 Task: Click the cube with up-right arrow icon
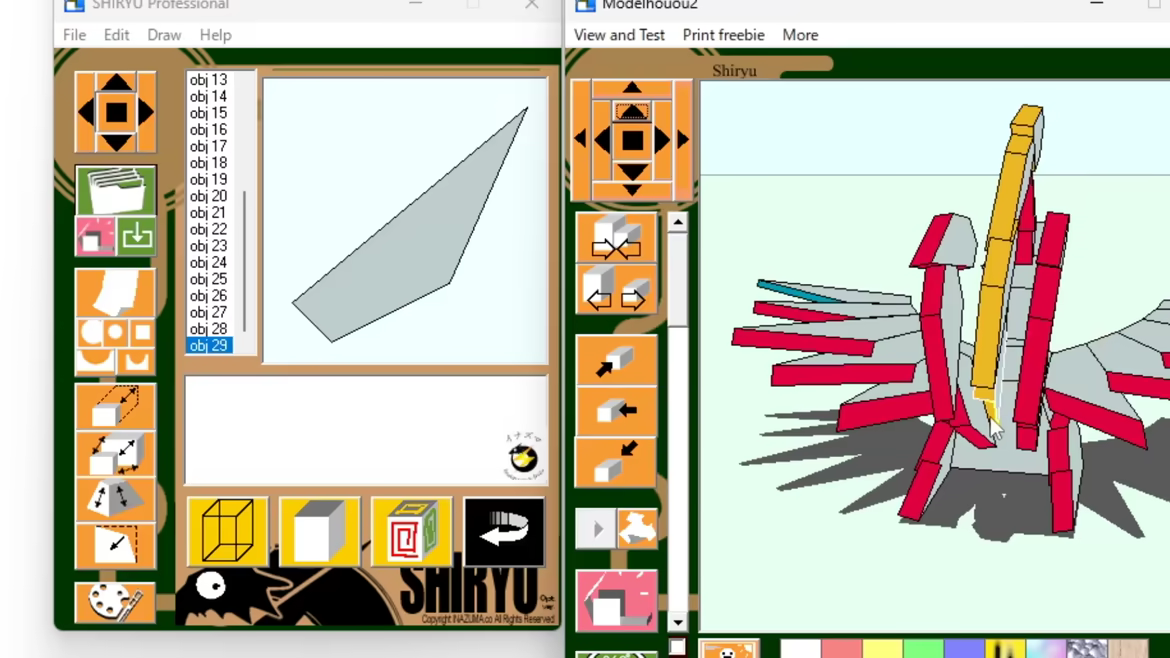coord(616,361)
